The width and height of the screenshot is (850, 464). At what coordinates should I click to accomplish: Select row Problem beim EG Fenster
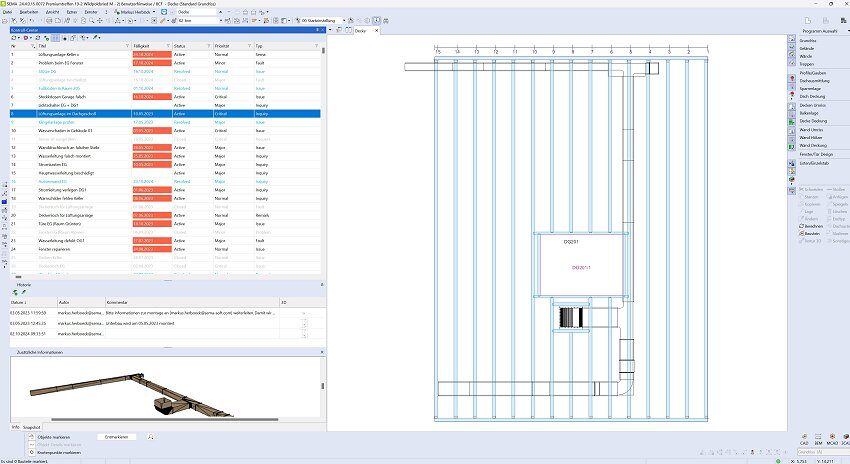(x=165, y=63)
